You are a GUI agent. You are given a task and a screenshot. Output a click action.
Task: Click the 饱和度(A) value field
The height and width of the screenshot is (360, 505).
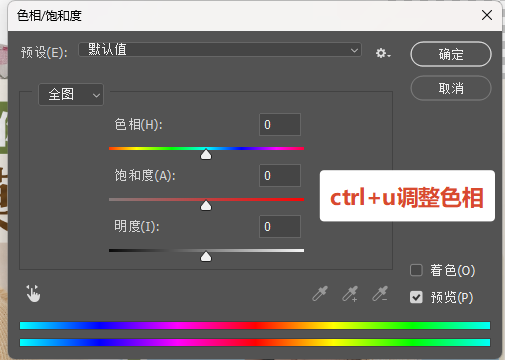point(280,176)
